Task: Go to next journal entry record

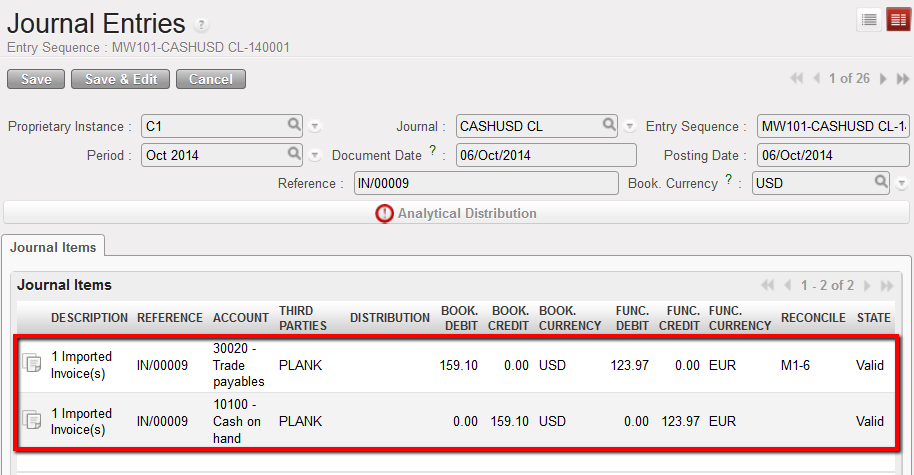Action: [883, 78]
